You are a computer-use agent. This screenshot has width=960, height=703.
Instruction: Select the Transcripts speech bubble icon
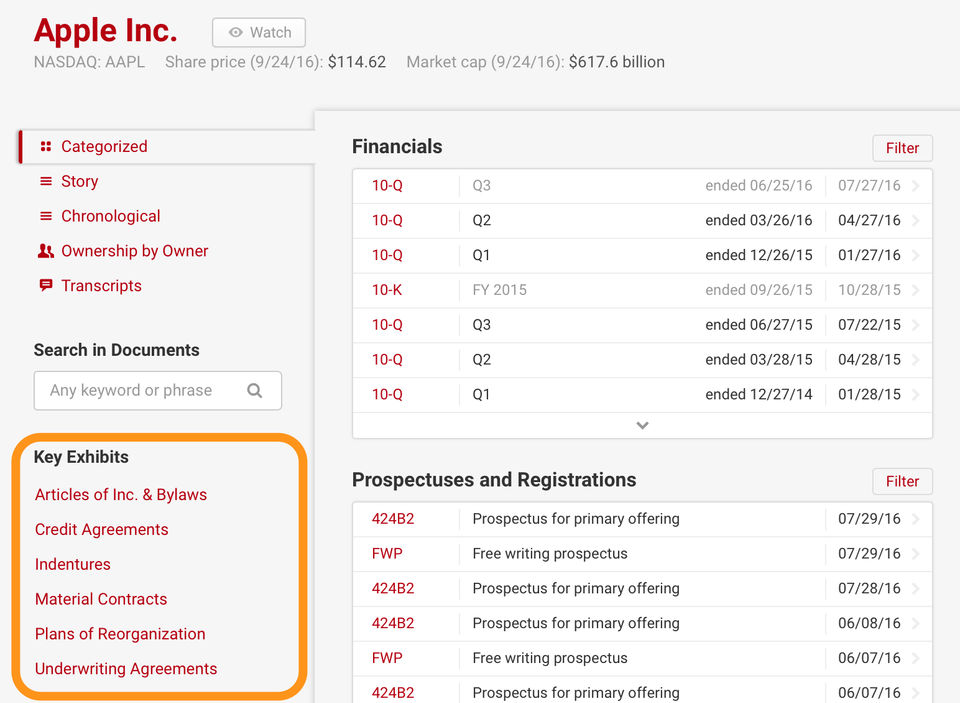click(46, 286)
